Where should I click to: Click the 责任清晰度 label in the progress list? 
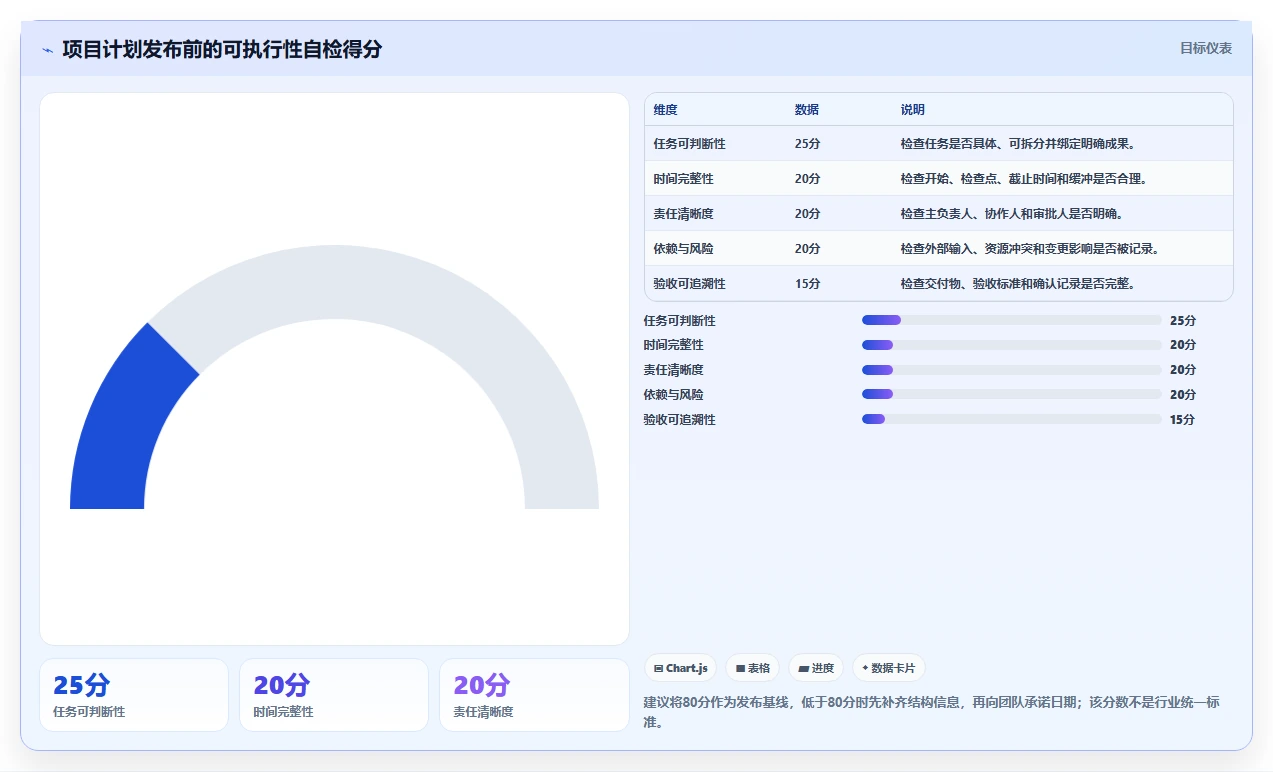pos(674,370)
